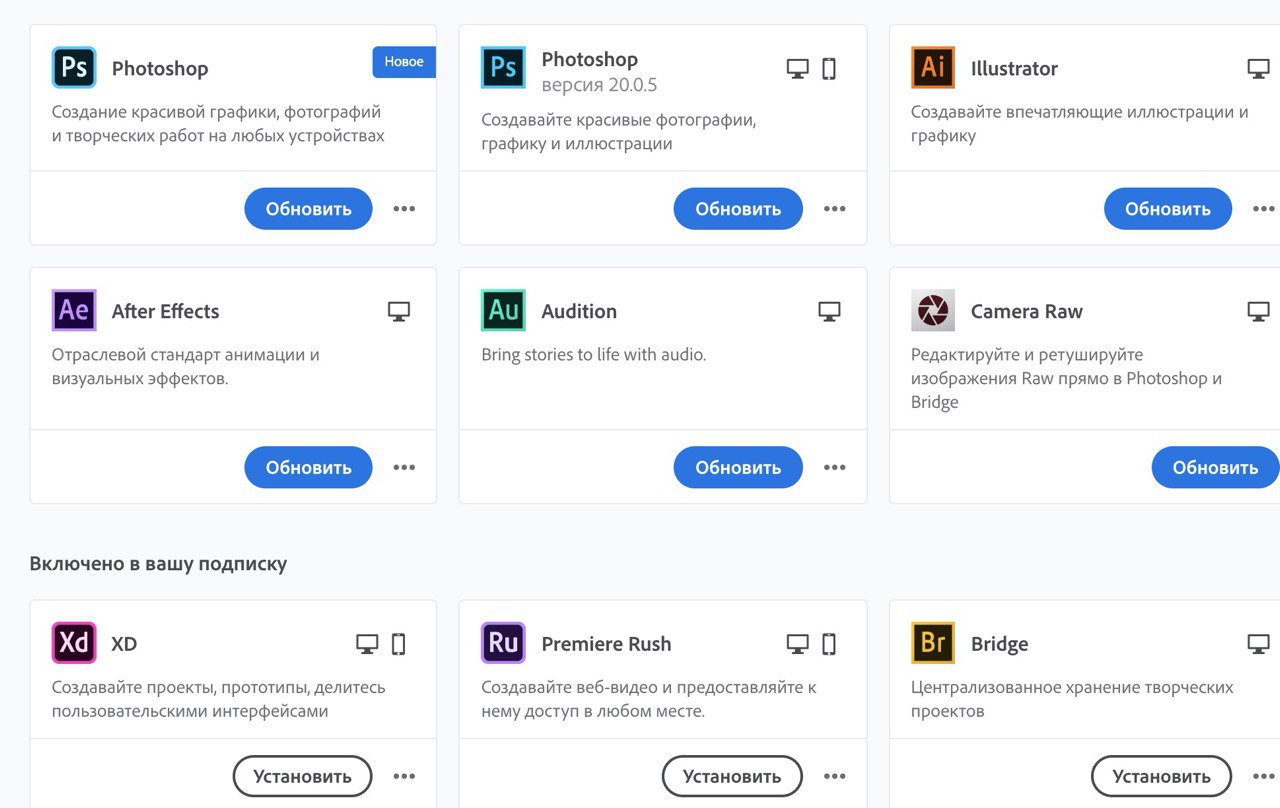Click the Camera Raw aperture icon
1280x808 pixels.
click(x=933, y=310)
